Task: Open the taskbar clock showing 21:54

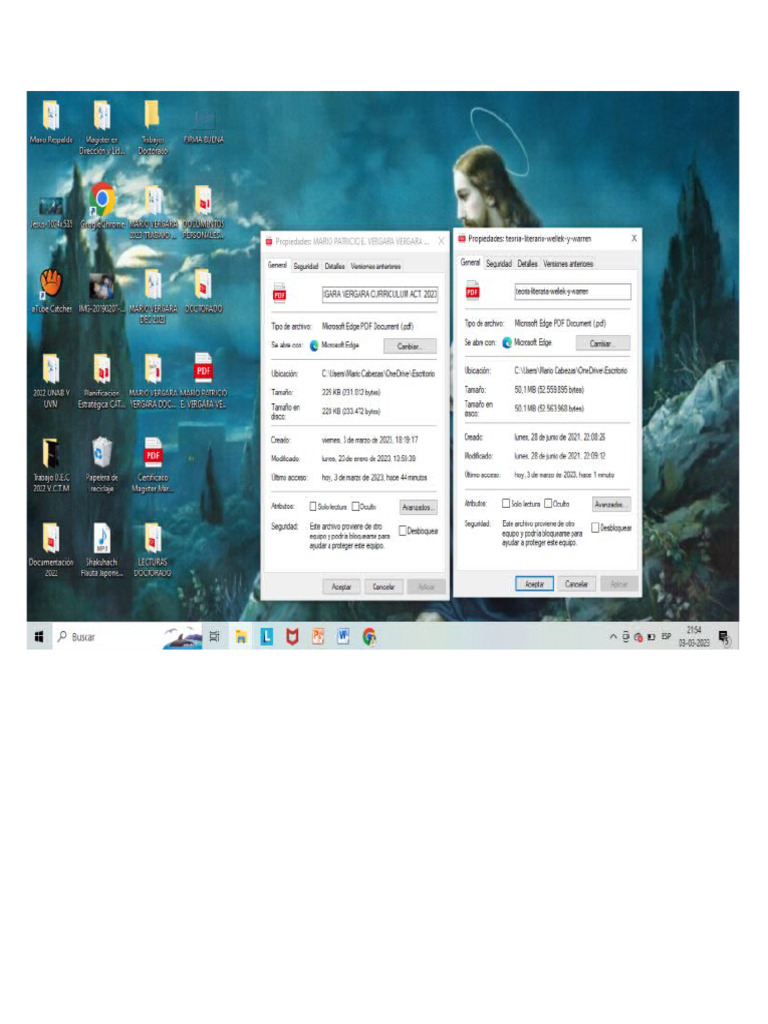Action: (x=694, y=637)
